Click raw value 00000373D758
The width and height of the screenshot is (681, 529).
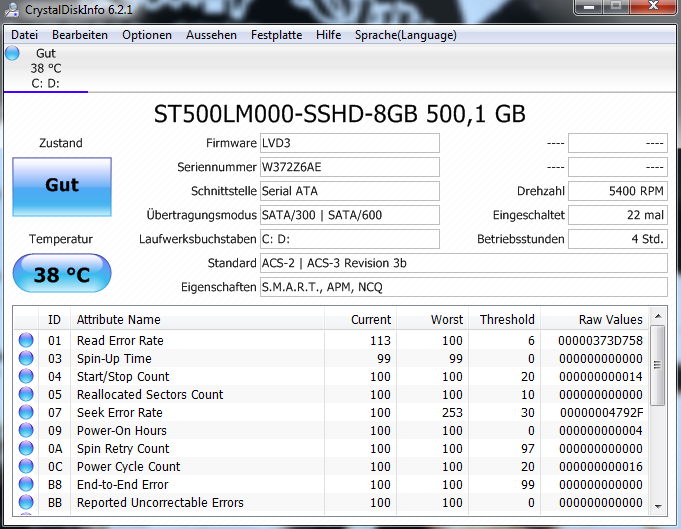[x=600, y=341]
